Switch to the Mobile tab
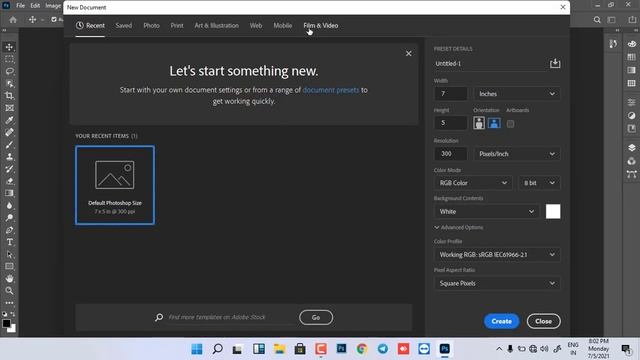 282,25
